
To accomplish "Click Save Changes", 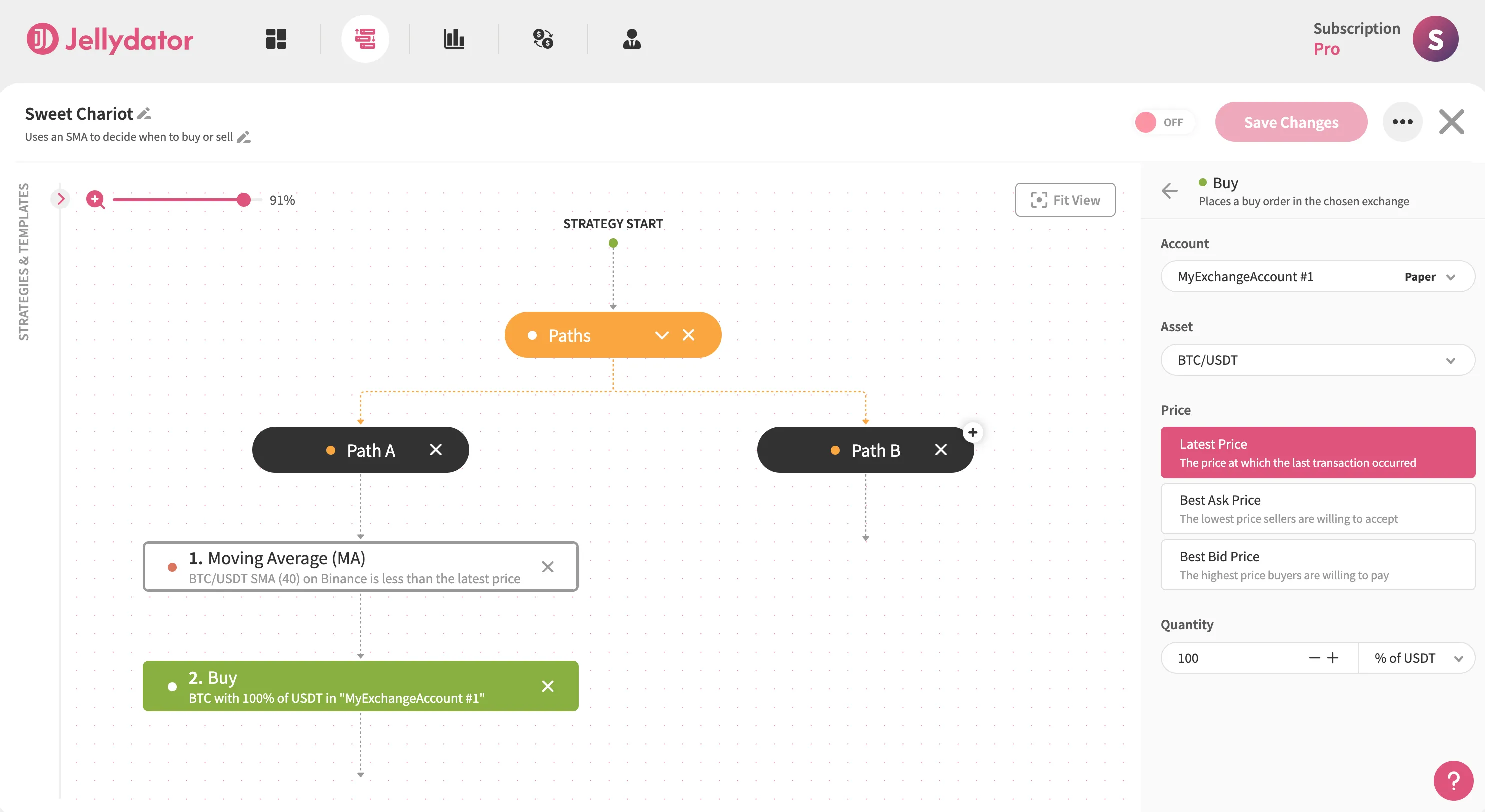I will tap(1291, 122).
